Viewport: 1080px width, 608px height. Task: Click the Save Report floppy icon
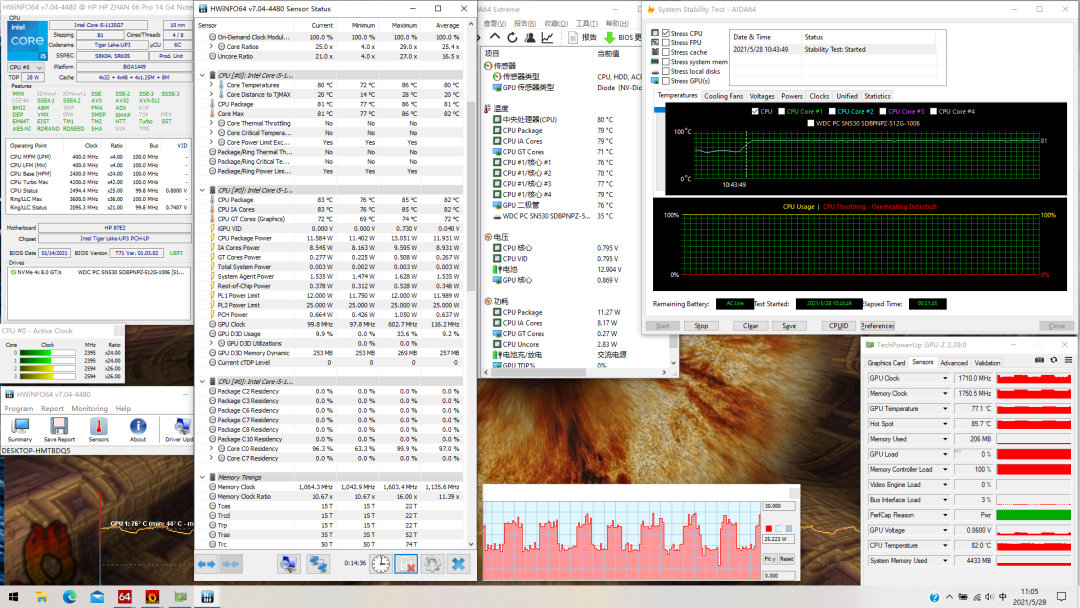pos(59,430)
